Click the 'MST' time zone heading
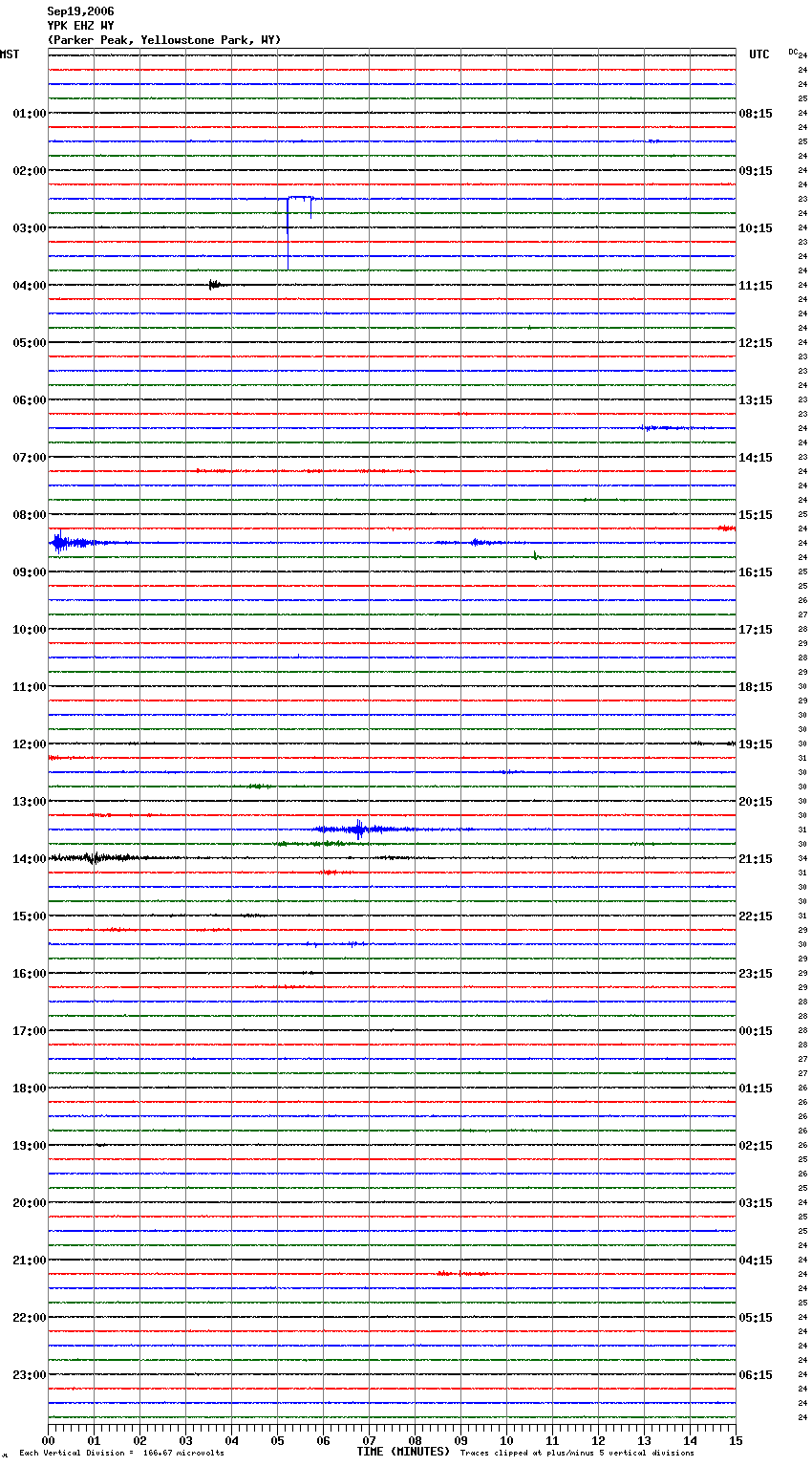The image size is (812, 1466). tap(10, 54)
